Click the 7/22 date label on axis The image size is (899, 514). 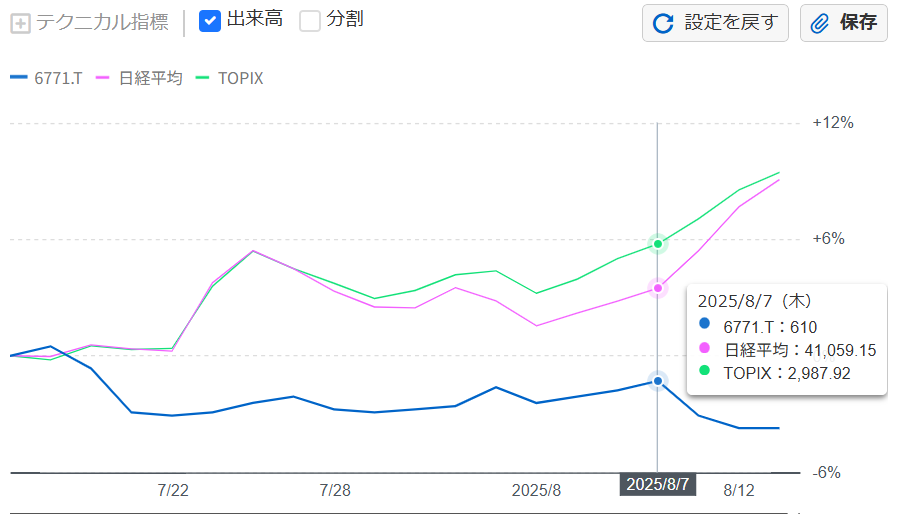[173, 491]
